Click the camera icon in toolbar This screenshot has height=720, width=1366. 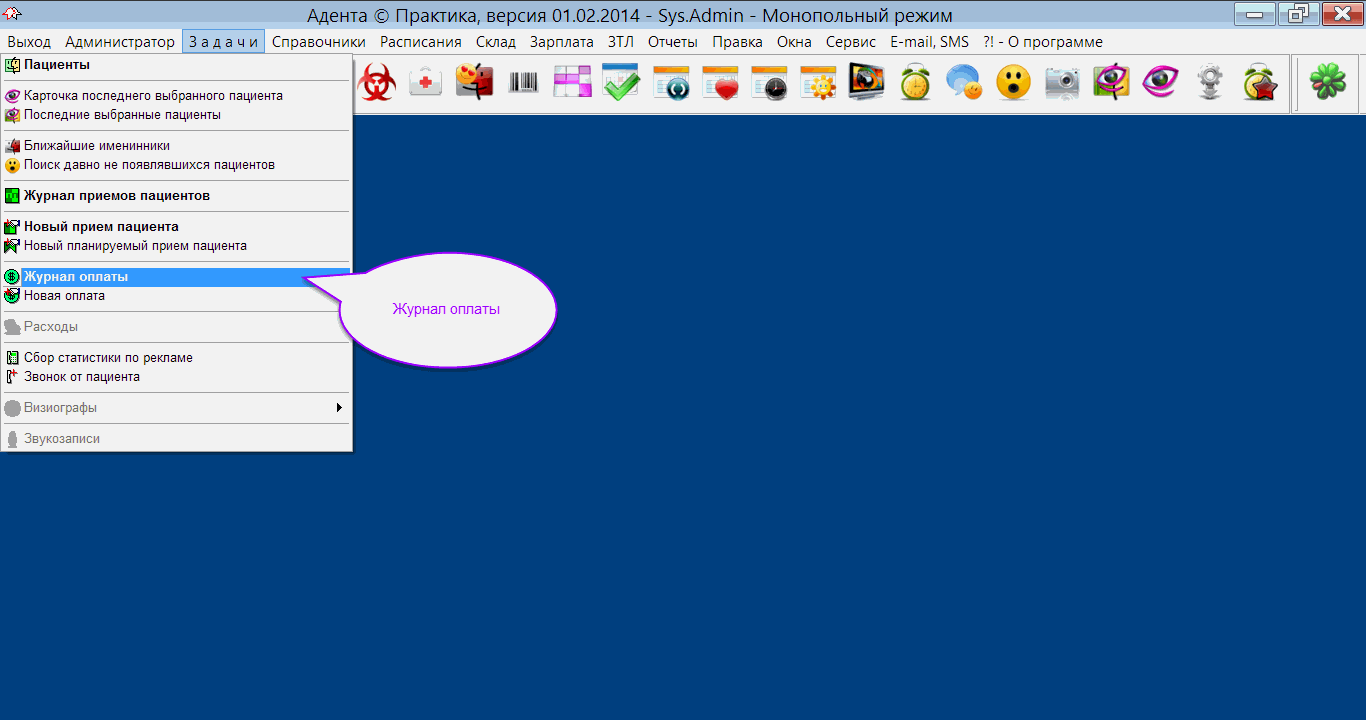coord(1062,83)
